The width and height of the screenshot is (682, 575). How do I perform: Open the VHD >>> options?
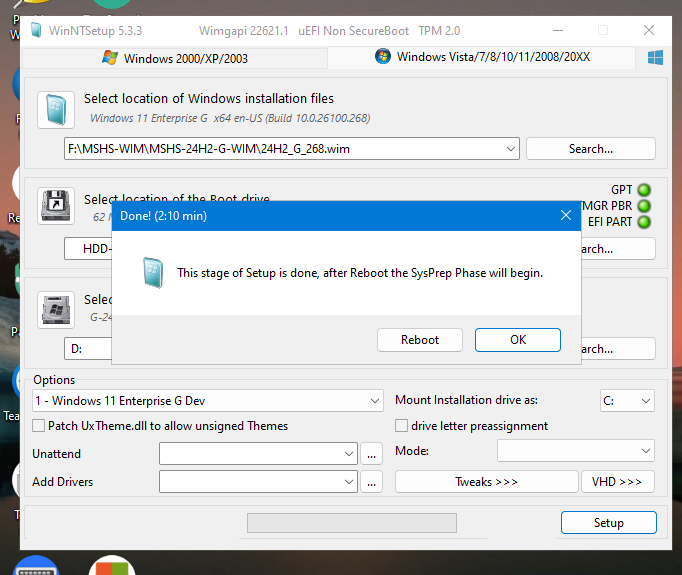tap(618, 482)
